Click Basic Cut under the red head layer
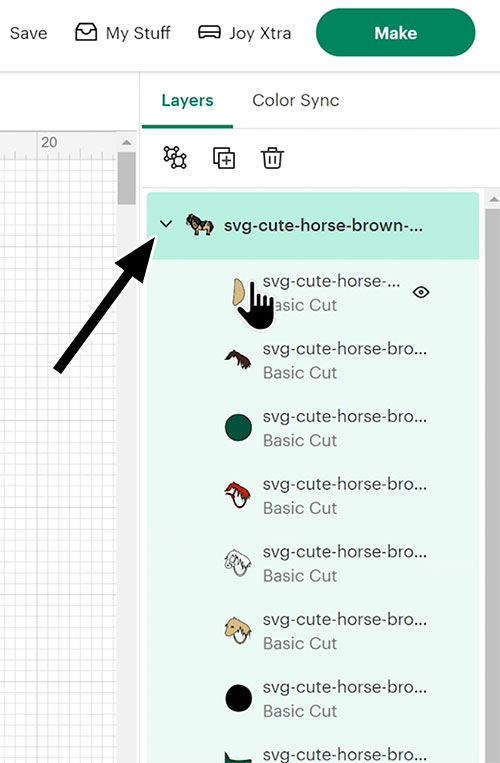The width and height of the screenshot is (500, 763). (300, 508)
